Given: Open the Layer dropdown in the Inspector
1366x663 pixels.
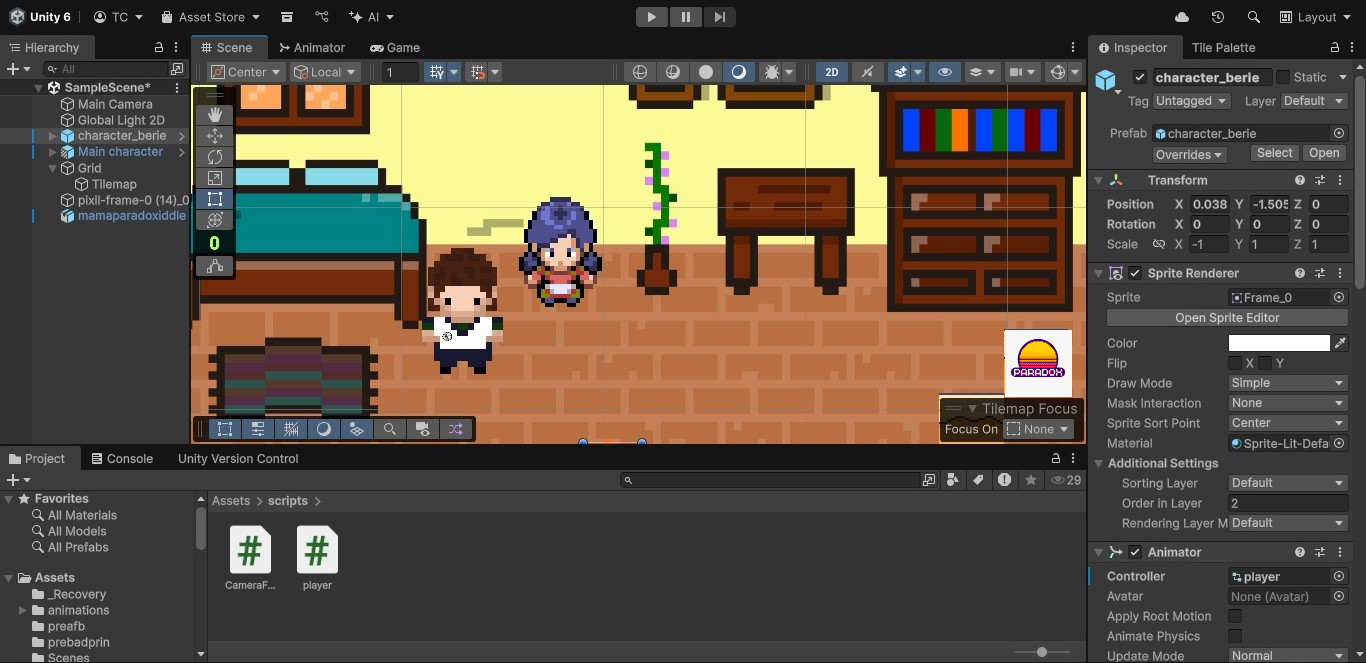Looking at the screenshot, I should click(x=1313, y=101).
